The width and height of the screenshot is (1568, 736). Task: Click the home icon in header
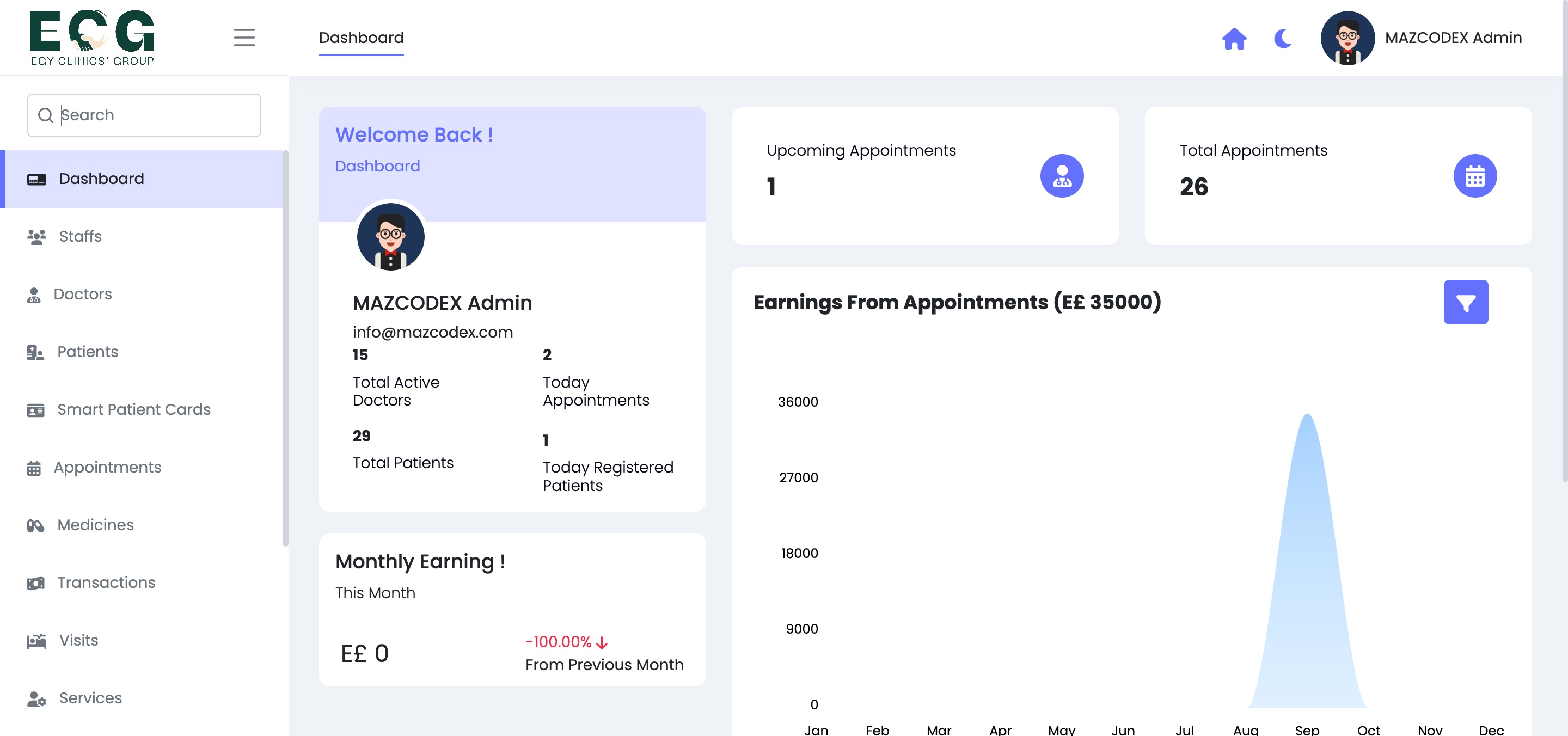coord(1234,38)
